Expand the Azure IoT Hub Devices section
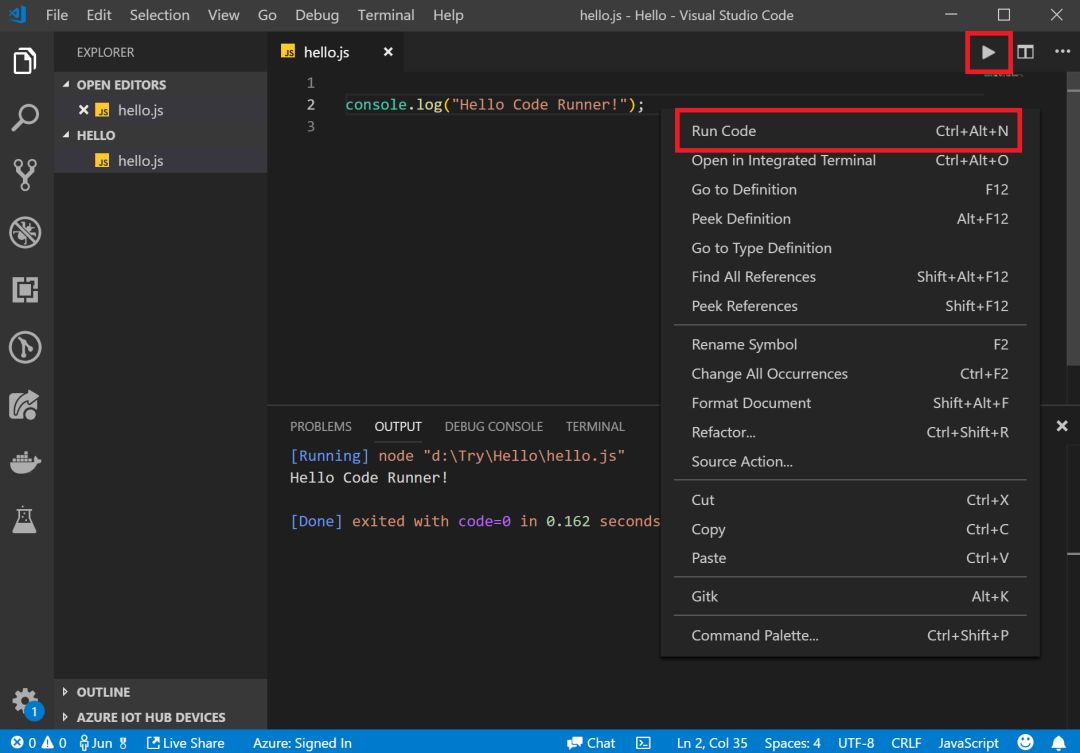This screenshot has height=753, width=1080. pyautogui.click(x=150, y=717)
